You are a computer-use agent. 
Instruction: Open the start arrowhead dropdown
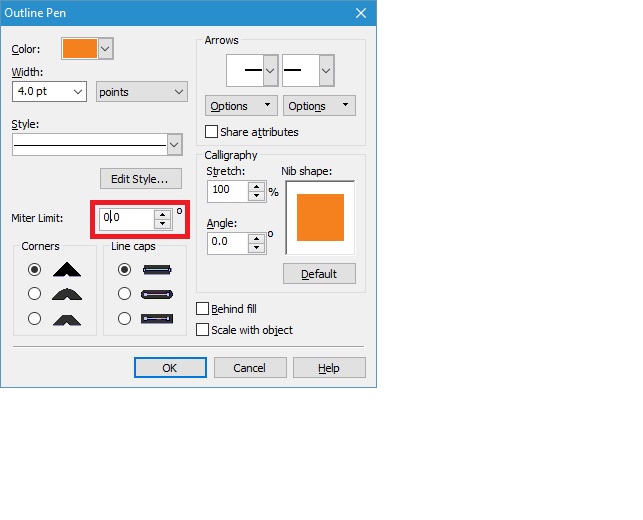(x=270, y=71)
